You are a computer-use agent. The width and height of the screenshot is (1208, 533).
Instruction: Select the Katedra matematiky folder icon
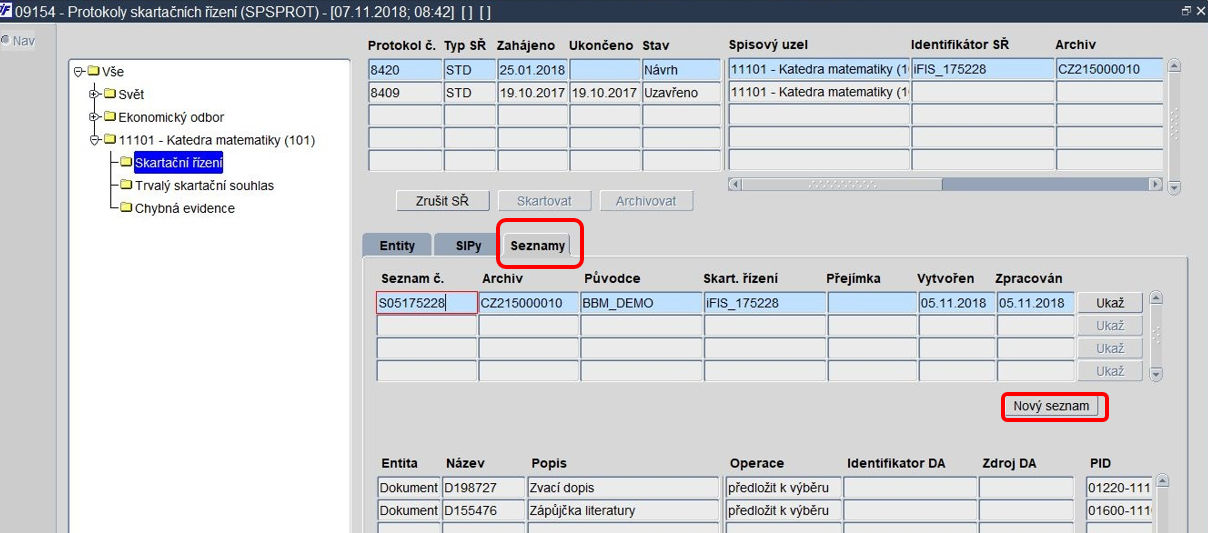tap(110, 140)
